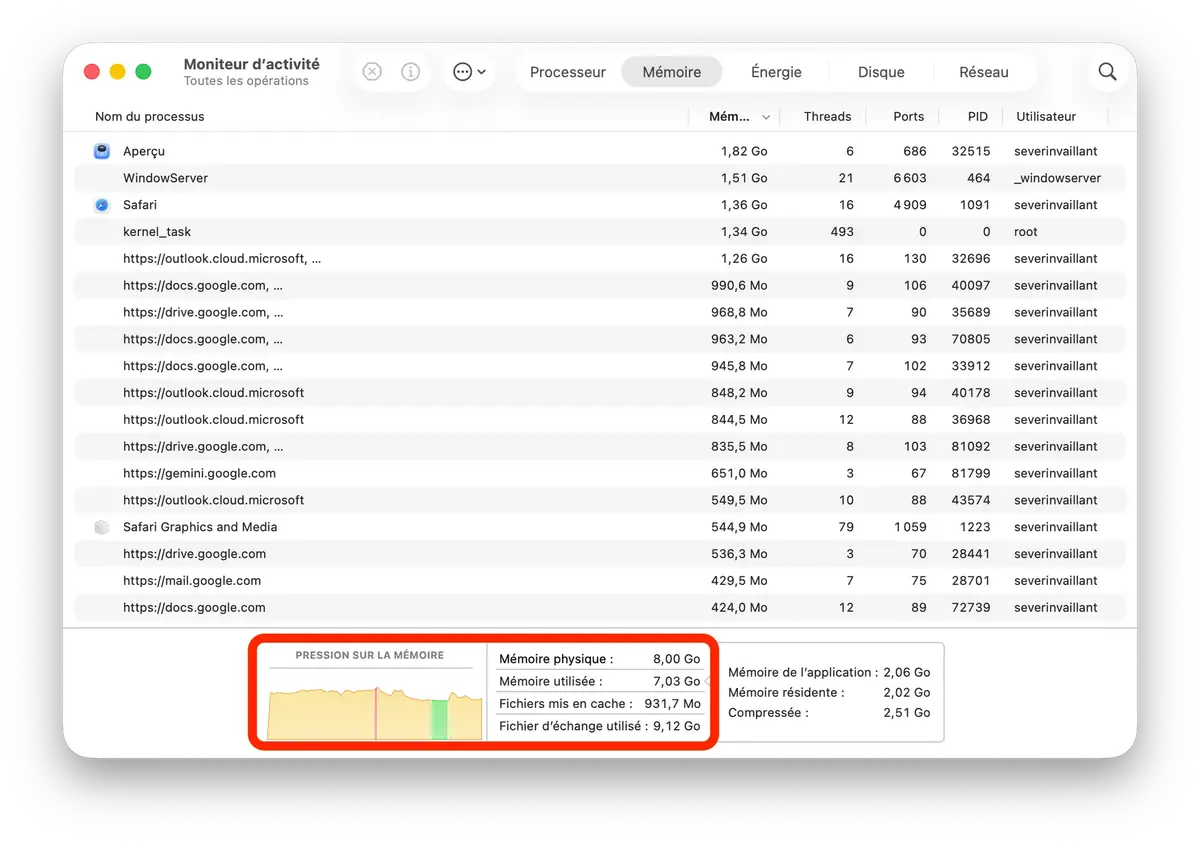Open the process info (i) toolbar icon
Viewport: 1200px width, 841px height.
point(410,72)
